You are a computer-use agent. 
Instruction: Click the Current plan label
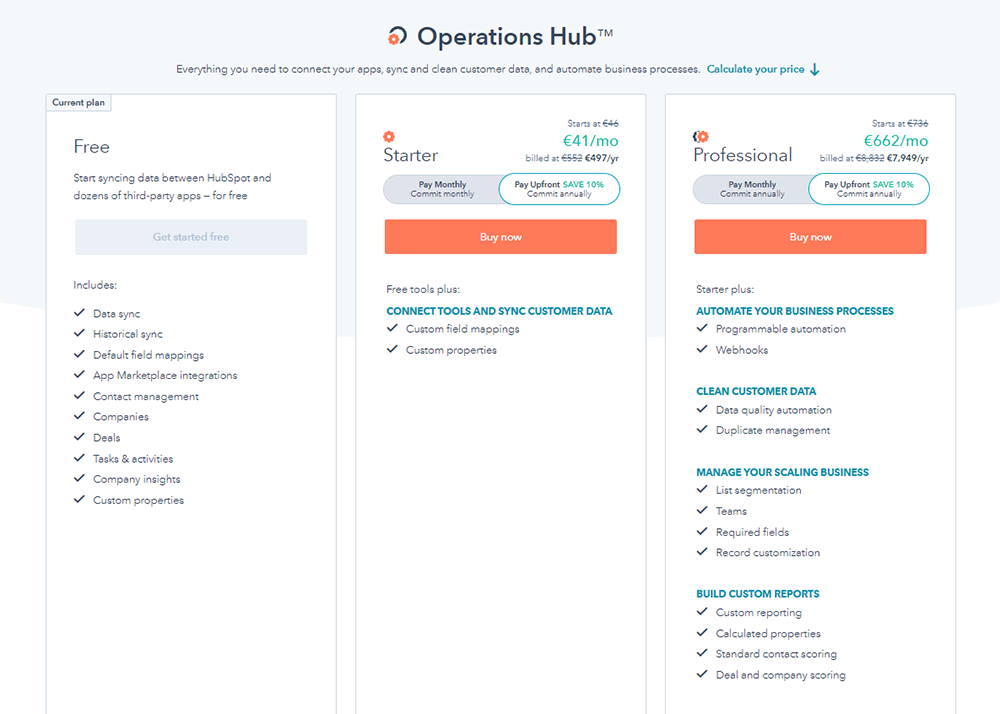(x=78, y=103)
